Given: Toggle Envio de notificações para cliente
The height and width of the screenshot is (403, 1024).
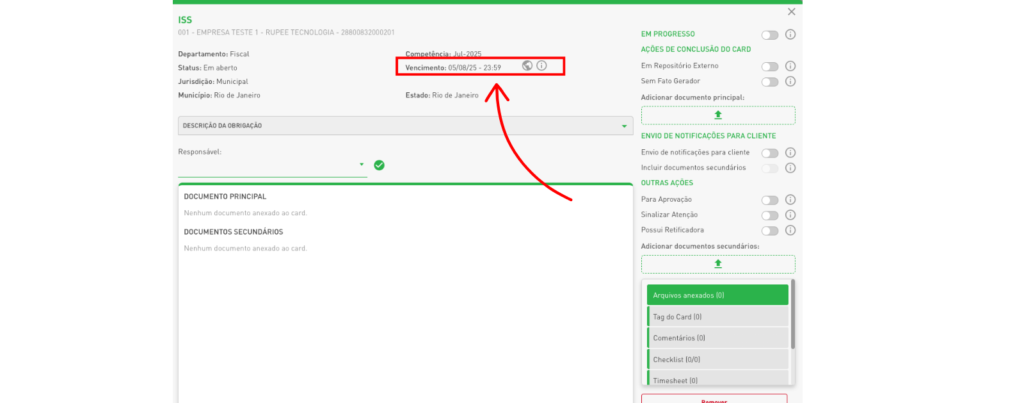Looking at the screenshot, I should tap(769, 153).
